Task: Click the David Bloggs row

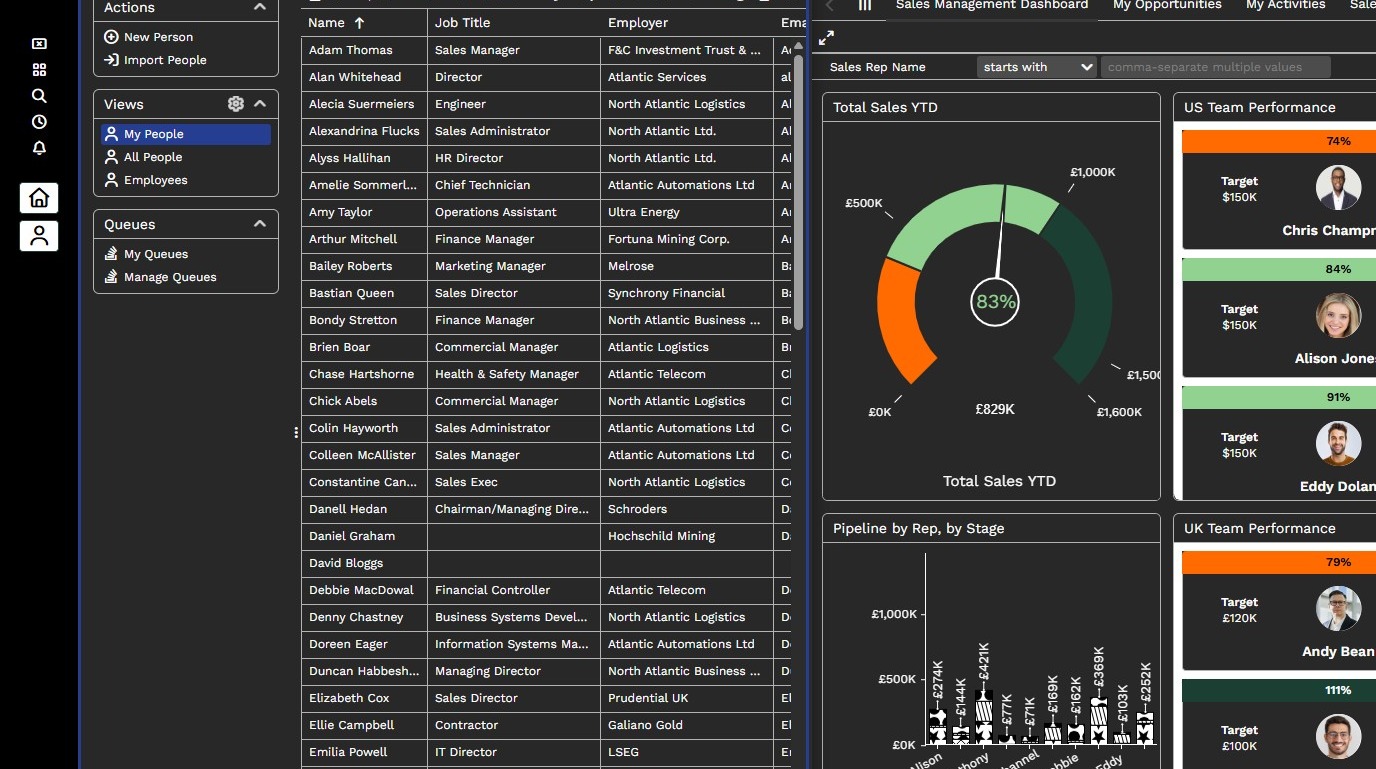Action: 547,563
